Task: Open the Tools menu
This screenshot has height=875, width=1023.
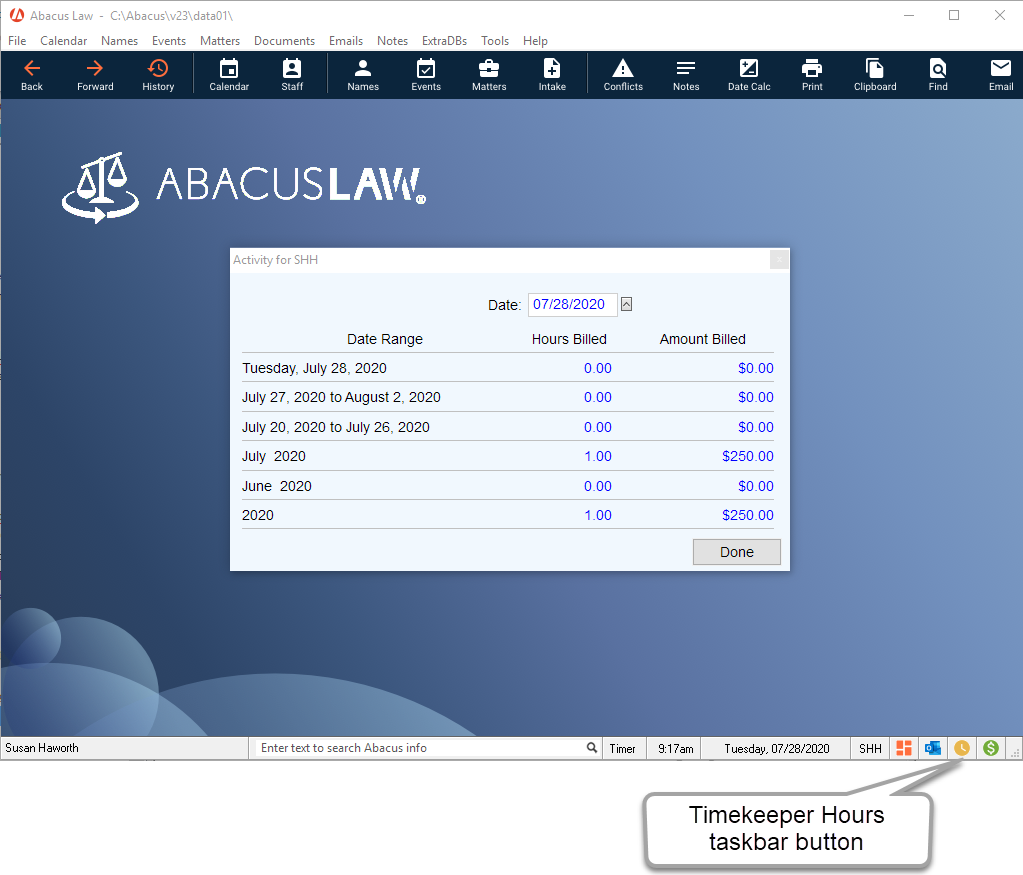Action: click(495, 40)
